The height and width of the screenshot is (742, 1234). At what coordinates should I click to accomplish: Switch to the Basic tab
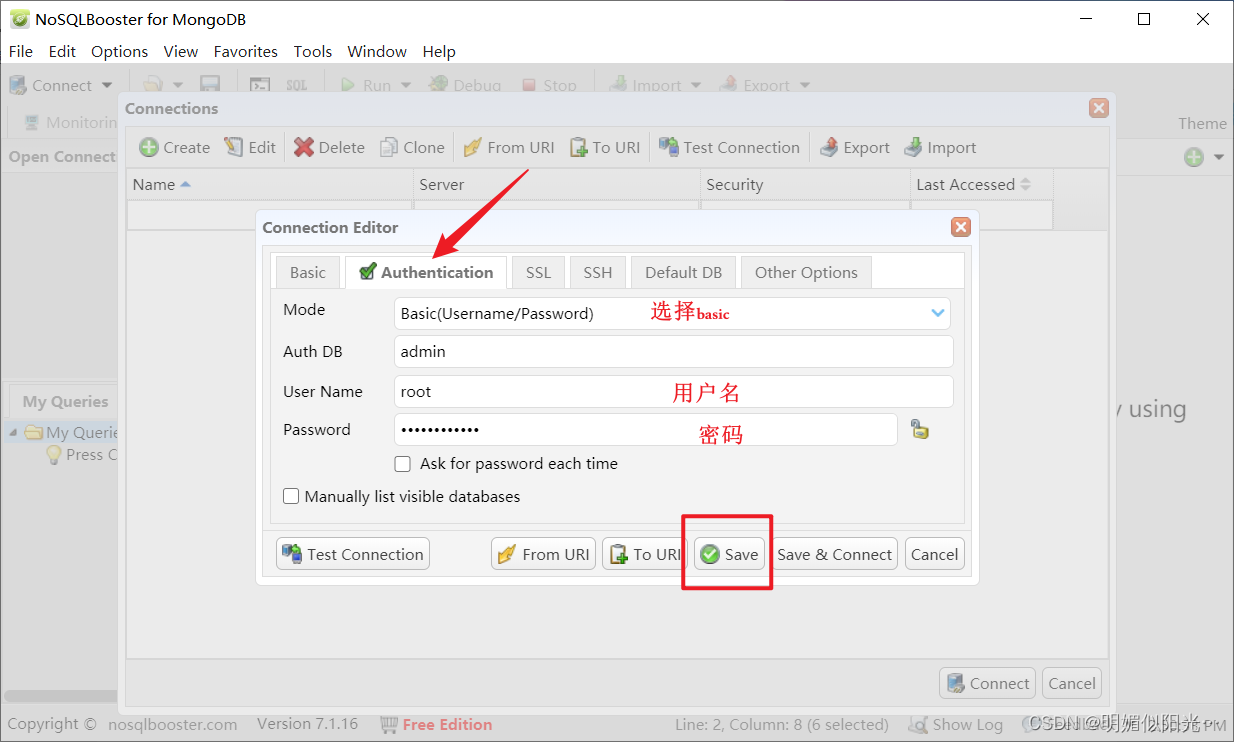308,272
